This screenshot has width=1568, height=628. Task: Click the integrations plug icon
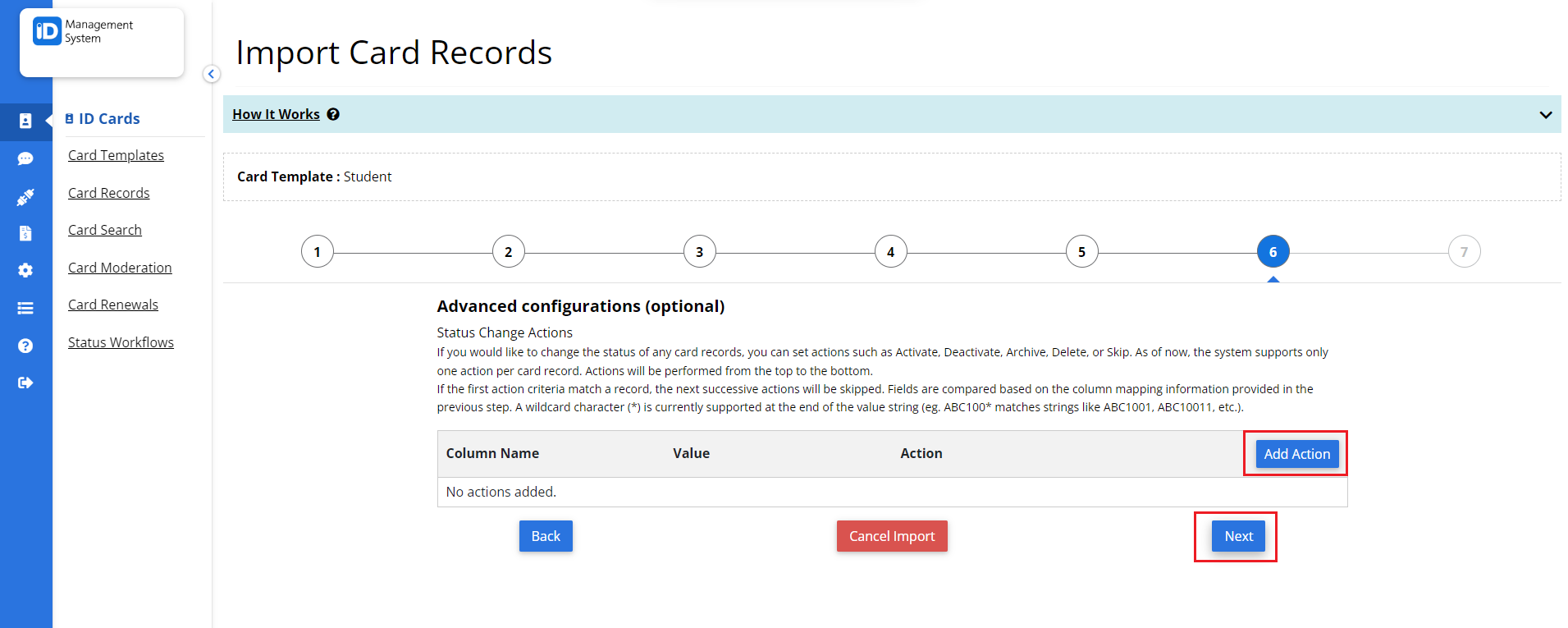click(x=25, y=196)
